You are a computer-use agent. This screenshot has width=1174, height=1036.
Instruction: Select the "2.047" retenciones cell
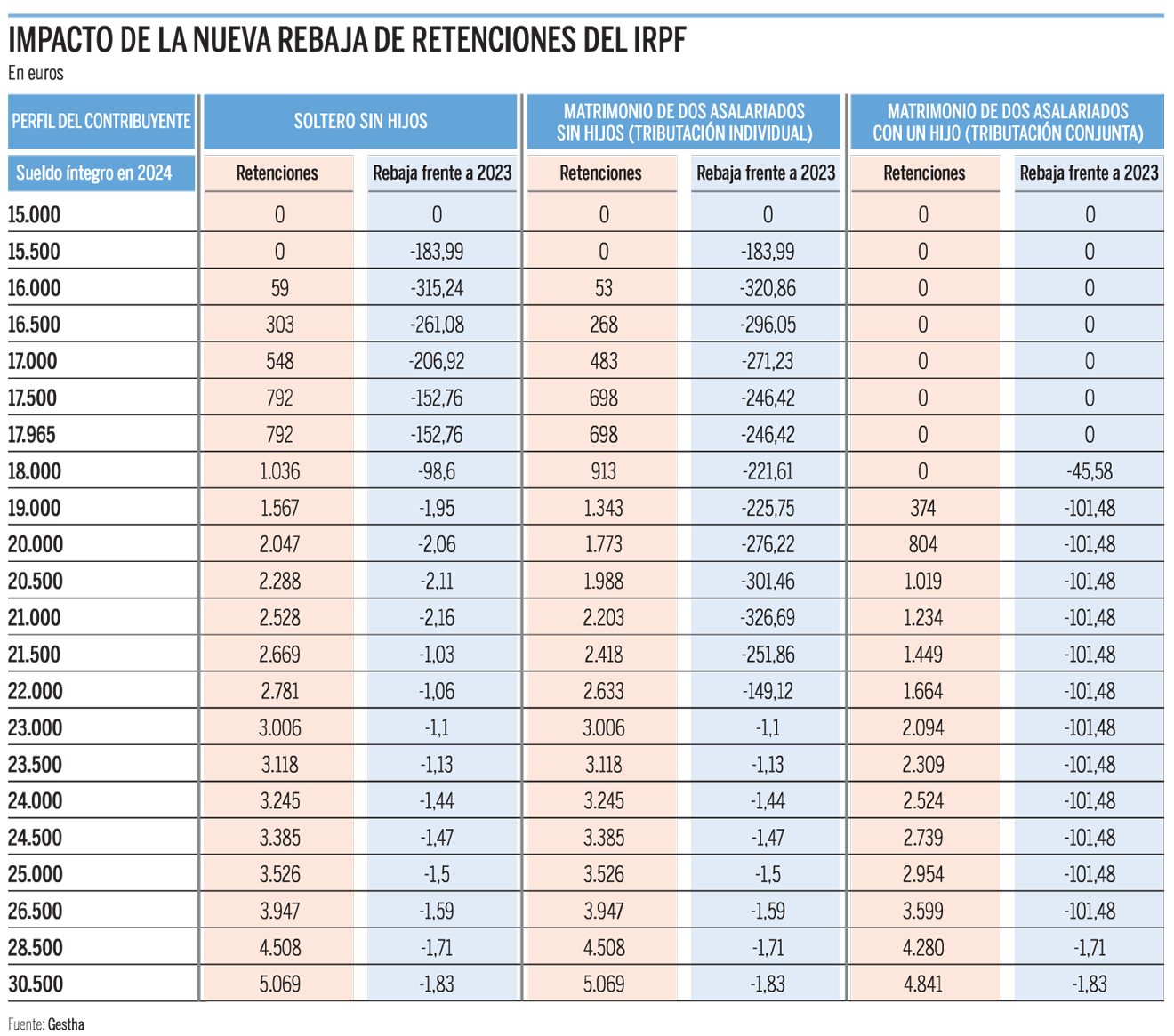point(279,544)
